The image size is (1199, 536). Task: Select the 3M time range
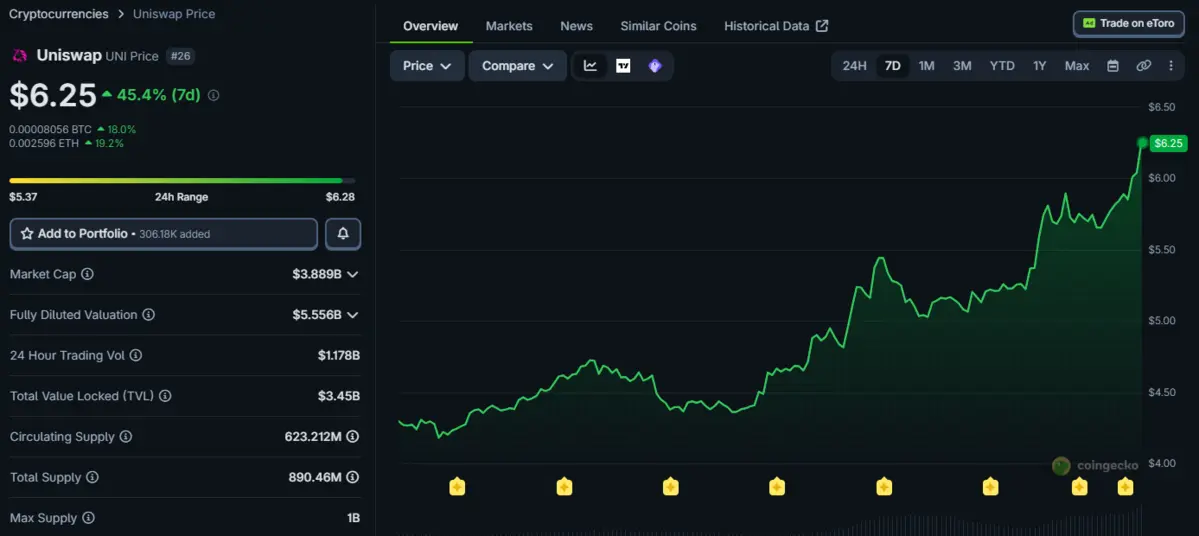click(x=962, y=66)
